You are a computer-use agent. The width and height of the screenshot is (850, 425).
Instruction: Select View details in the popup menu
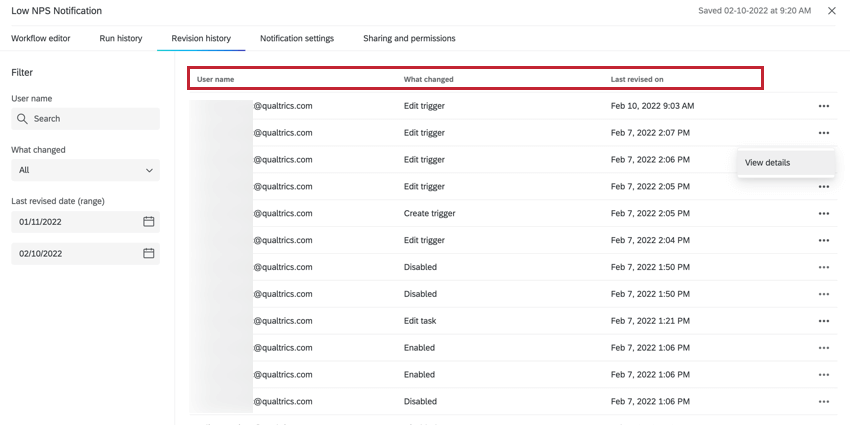coord(768,163)
